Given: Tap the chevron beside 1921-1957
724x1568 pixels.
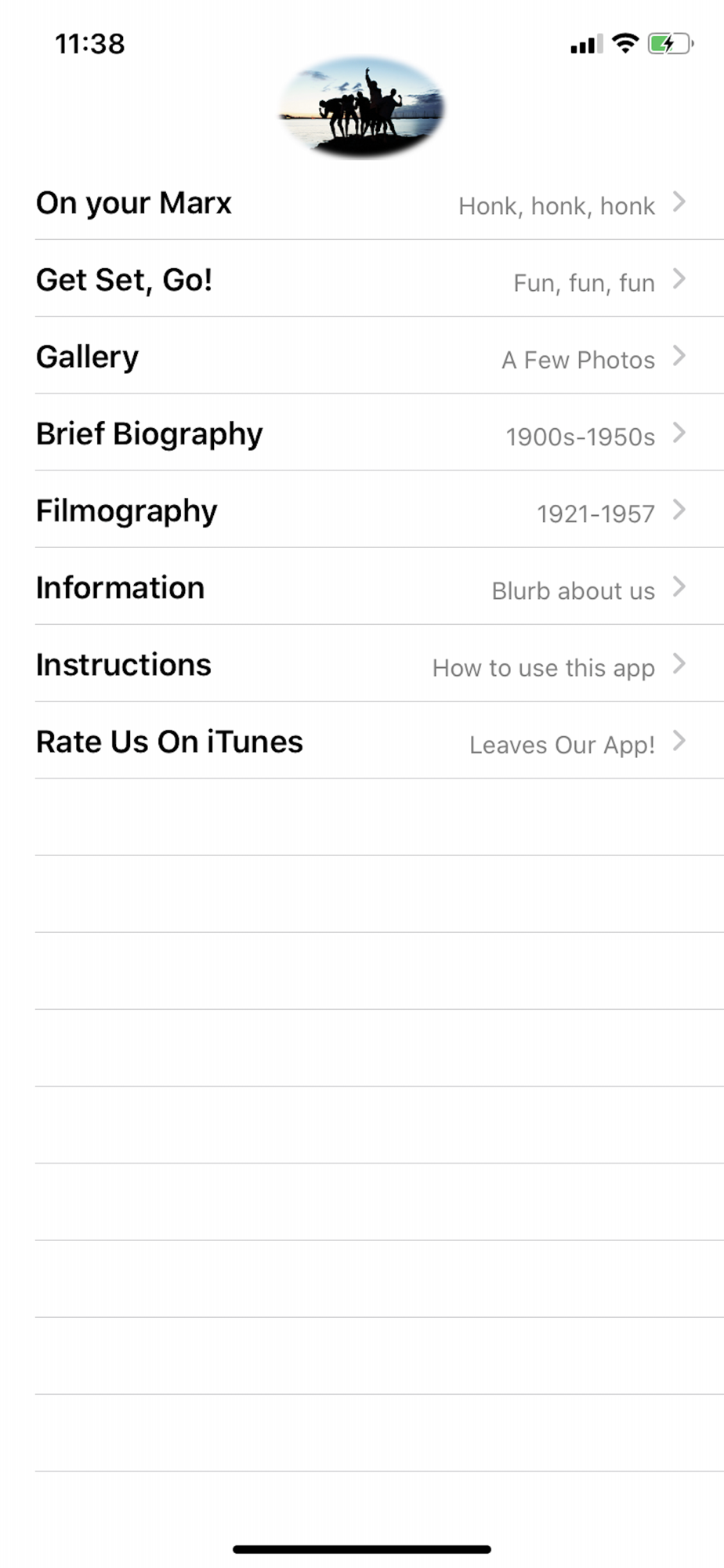Looking at the screenshot, I should click(x=679, y=510).
